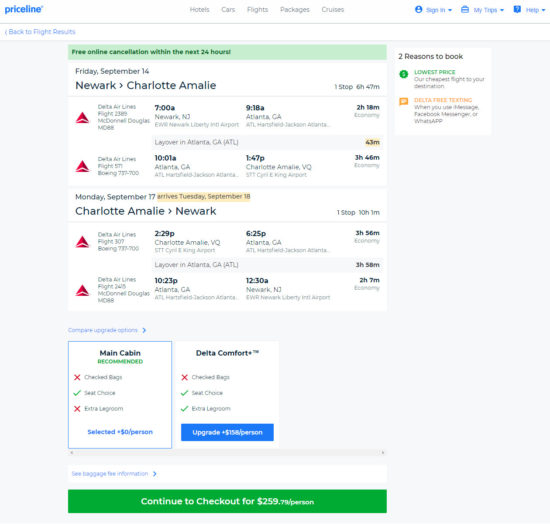The height and width of the screenshot is (524, 550).
Task: Click the Priceline logo
Action: click(24, 9)
